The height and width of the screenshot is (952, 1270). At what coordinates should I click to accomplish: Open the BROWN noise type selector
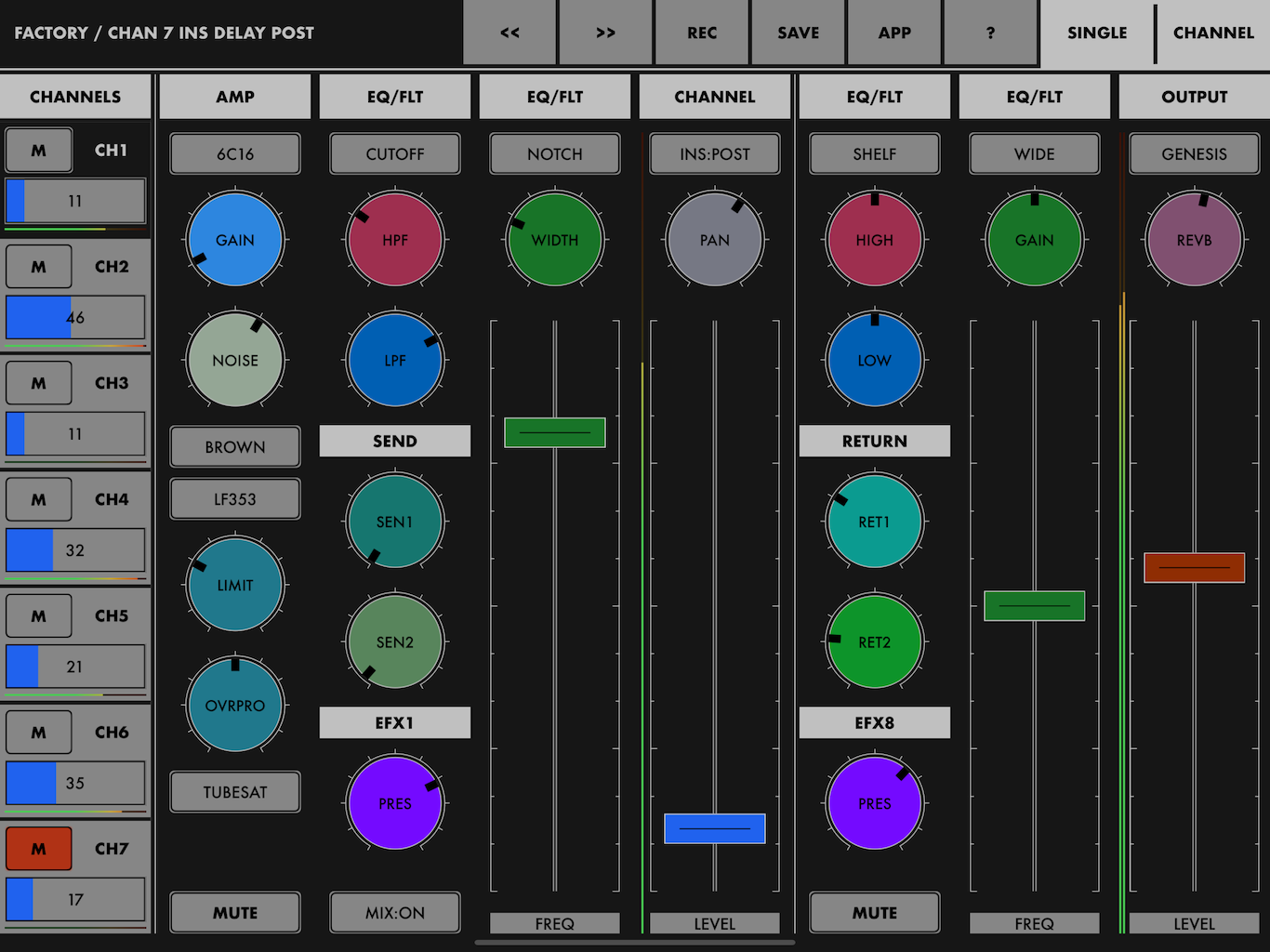[235, 447]
